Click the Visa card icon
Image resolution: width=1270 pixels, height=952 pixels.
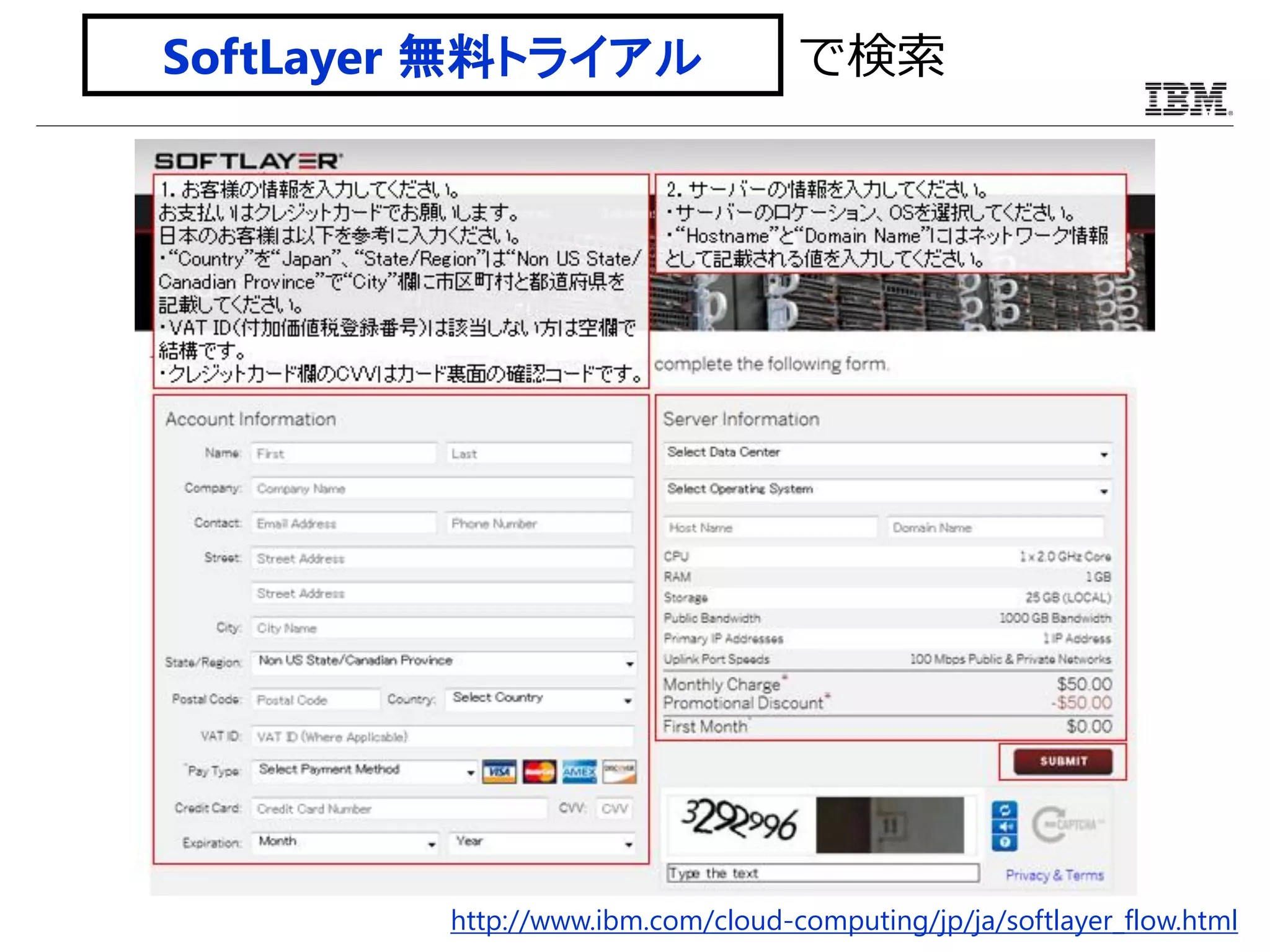(x=499, y=772)
